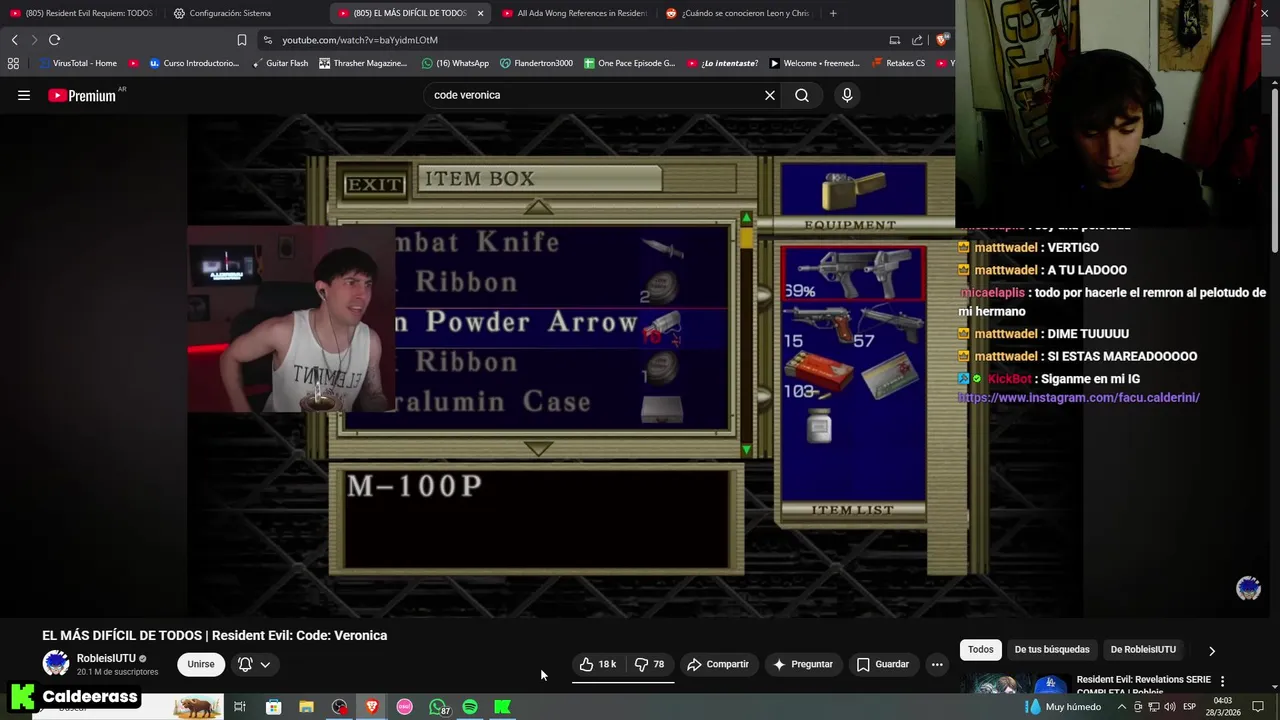Open WhatsApp taskbar icon
The image size is (1280, 720).
pos(438,707)
